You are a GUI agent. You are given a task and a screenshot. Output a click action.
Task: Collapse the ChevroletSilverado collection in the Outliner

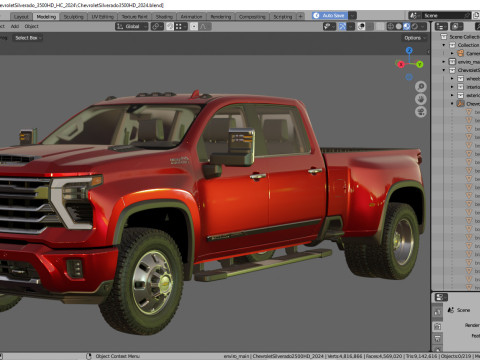tap(444, 70)
